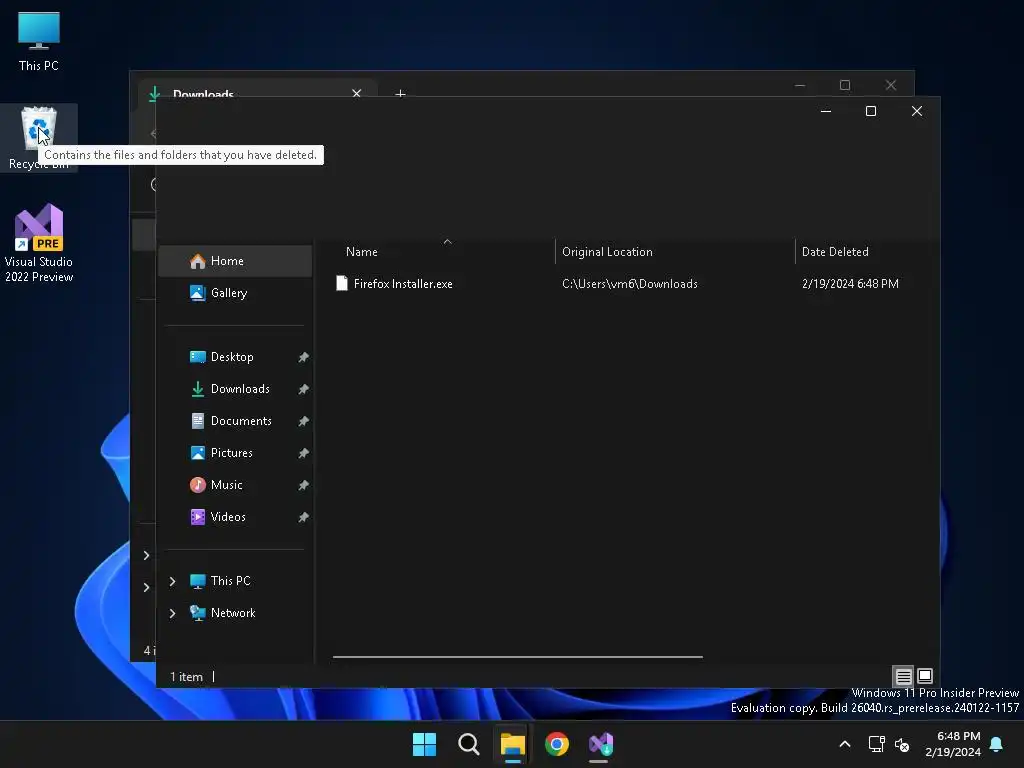Click File Explorer on the taskbar

tap(513, 744)
